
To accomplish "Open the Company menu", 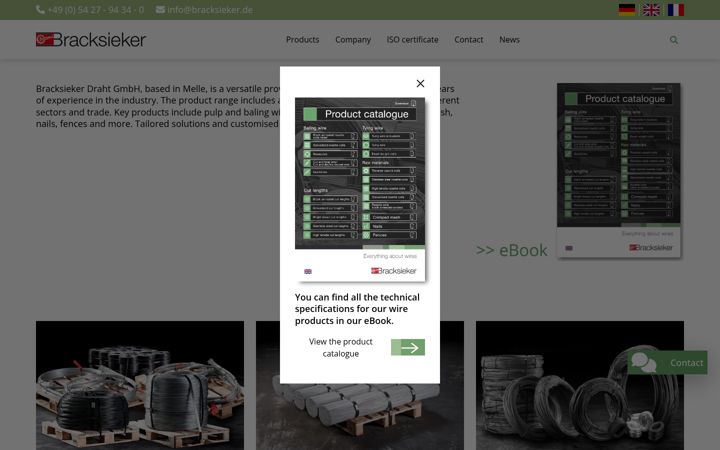I will click(x=353, y=40).
